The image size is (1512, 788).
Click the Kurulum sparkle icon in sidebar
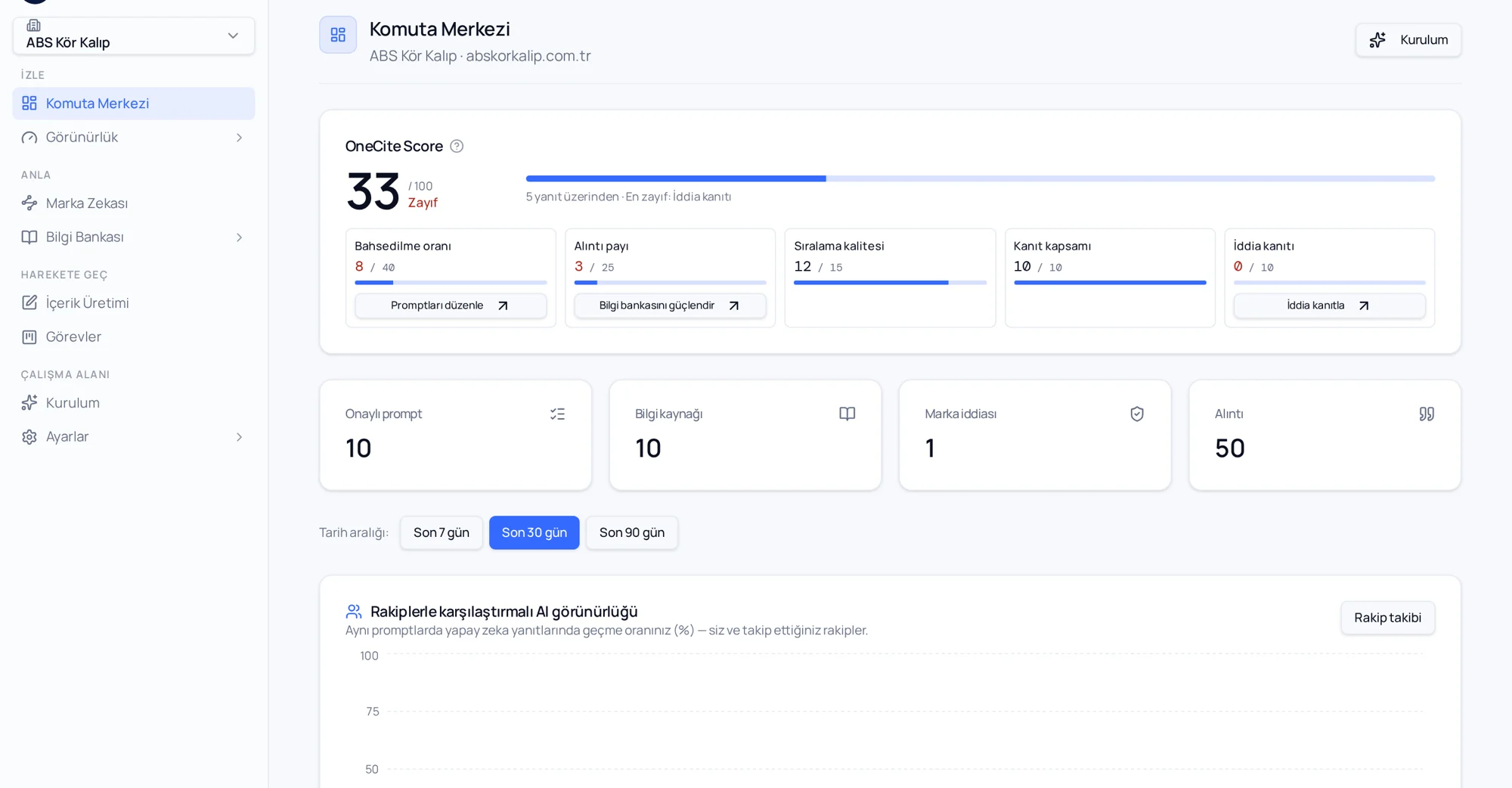click(x=29, y=402)
